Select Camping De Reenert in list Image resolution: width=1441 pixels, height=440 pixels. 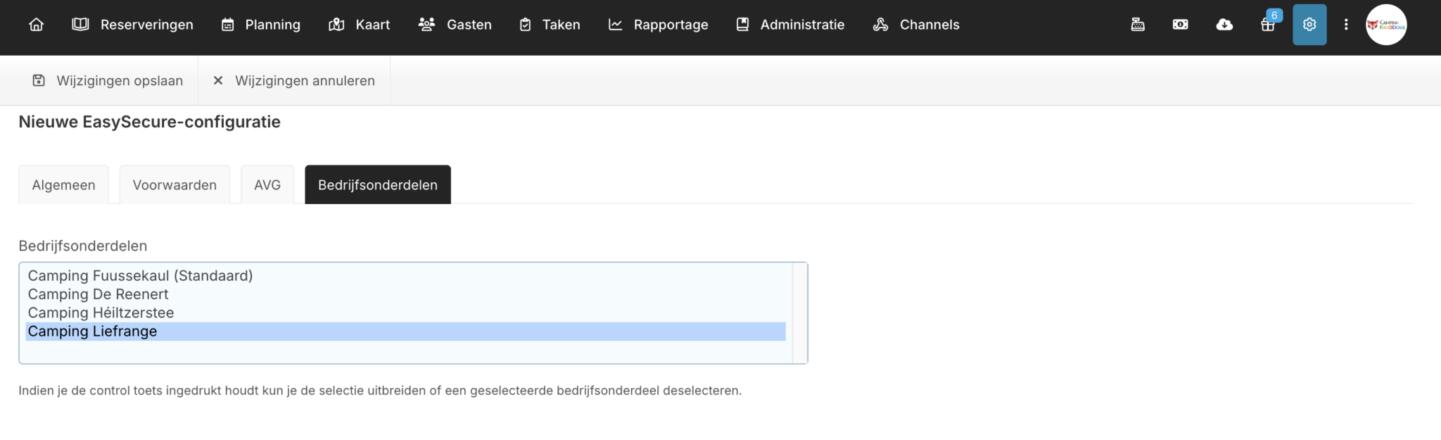coord(98,294)
